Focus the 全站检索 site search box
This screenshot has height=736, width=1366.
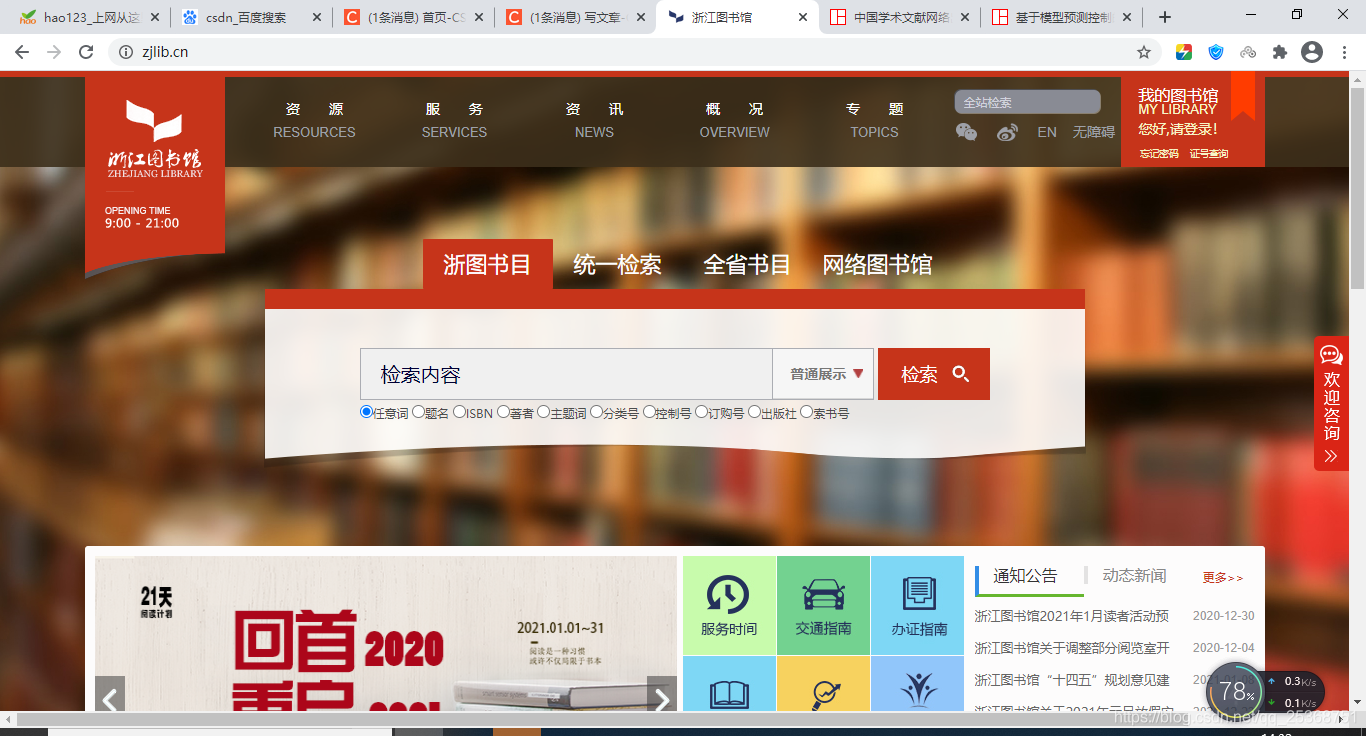pos(1027,102)
